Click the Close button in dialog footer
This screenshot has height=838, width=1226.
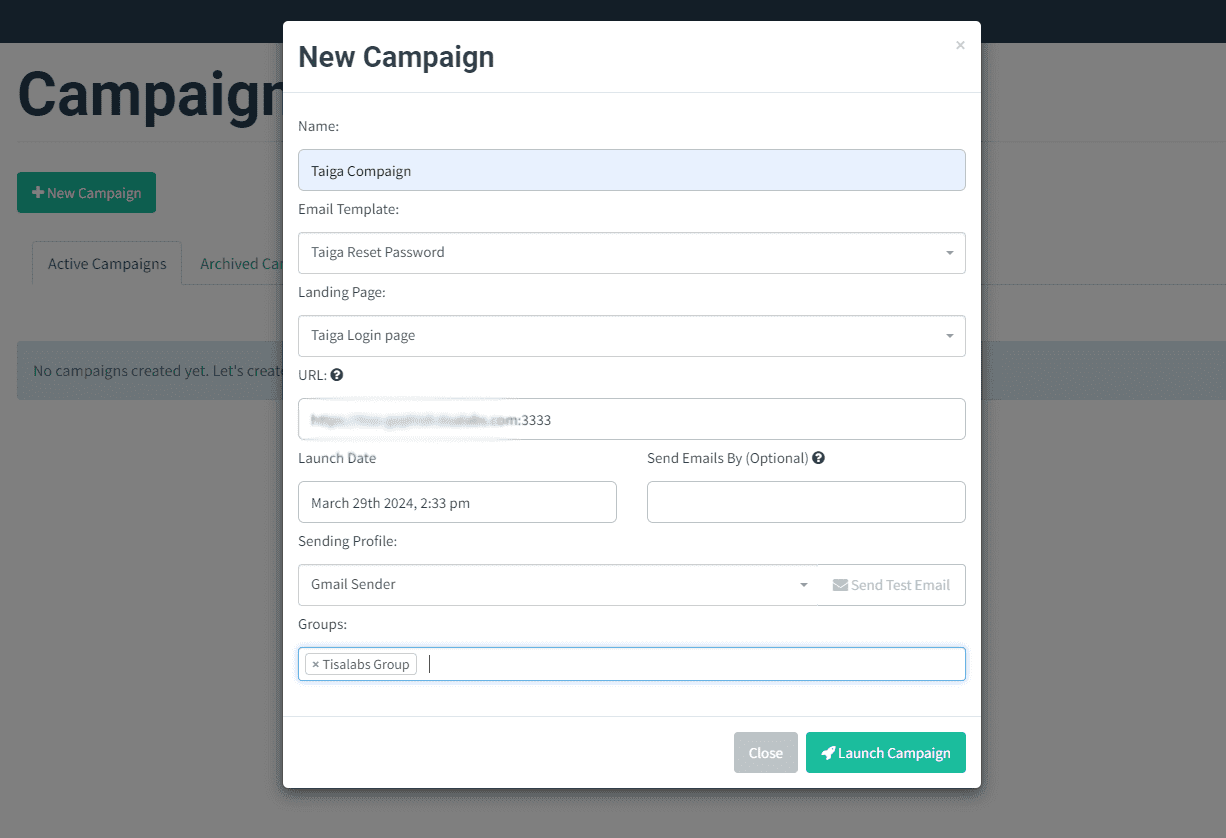[x=766, y=753]
